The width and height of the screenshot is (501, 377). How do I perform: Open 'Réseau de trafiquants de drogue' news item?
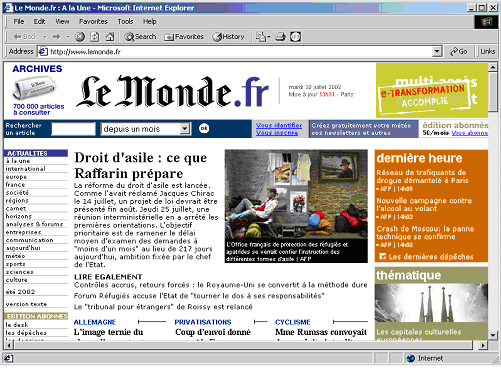tap(422, 176)
